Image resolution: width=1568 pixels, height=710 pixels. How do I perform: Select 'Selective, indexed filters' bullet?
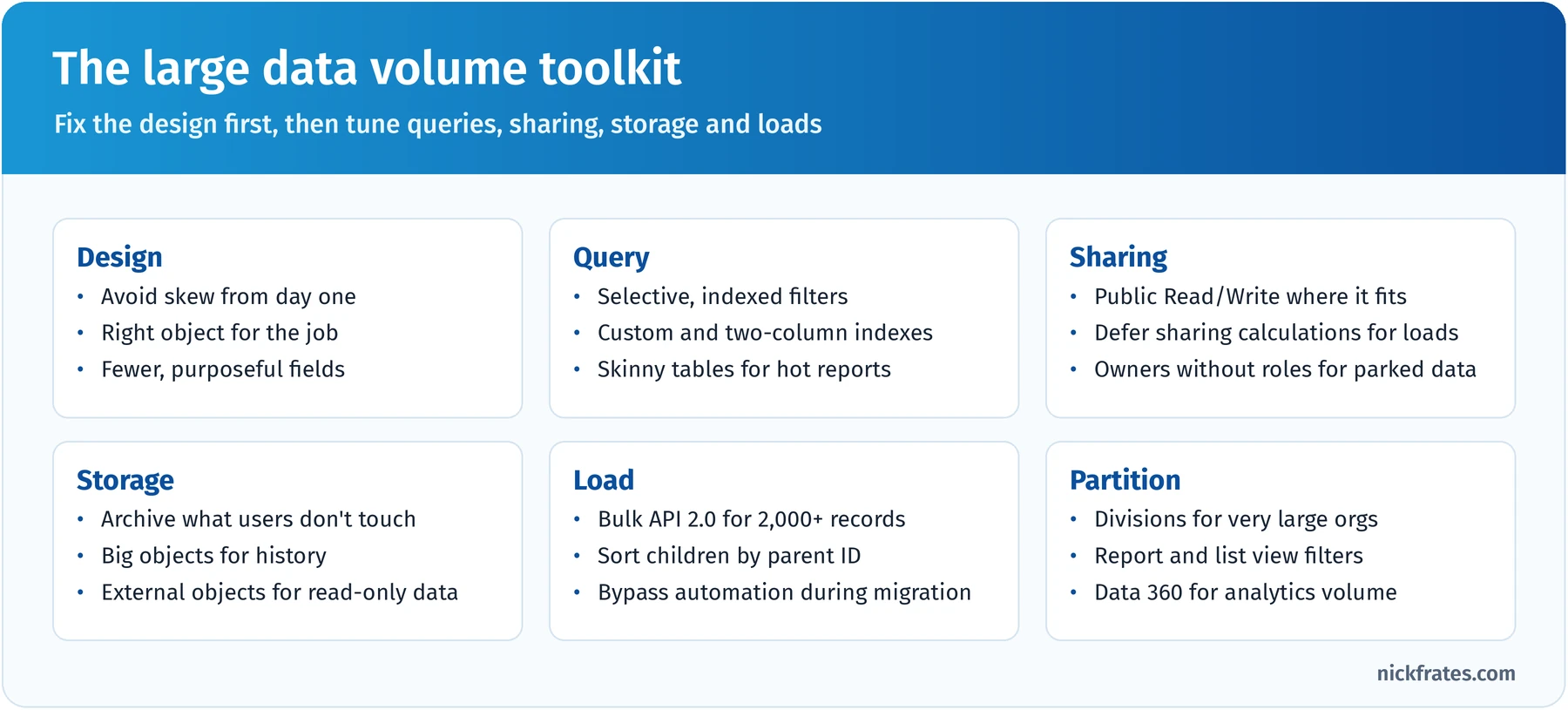(x=722, y=297)
